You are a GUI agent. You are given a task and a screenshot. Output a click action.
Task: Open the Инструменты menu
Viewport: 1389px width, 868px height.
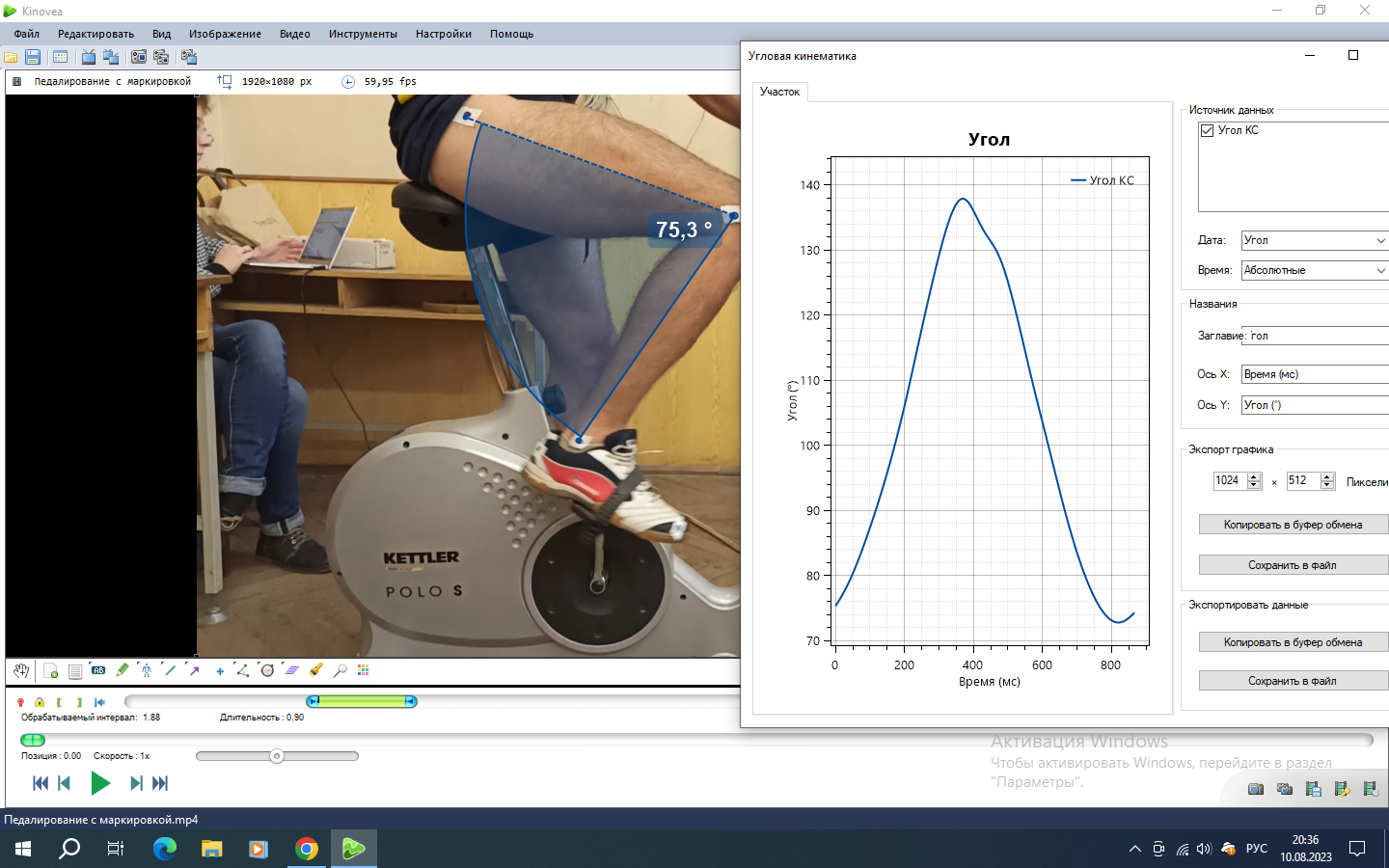pos(363,34)
